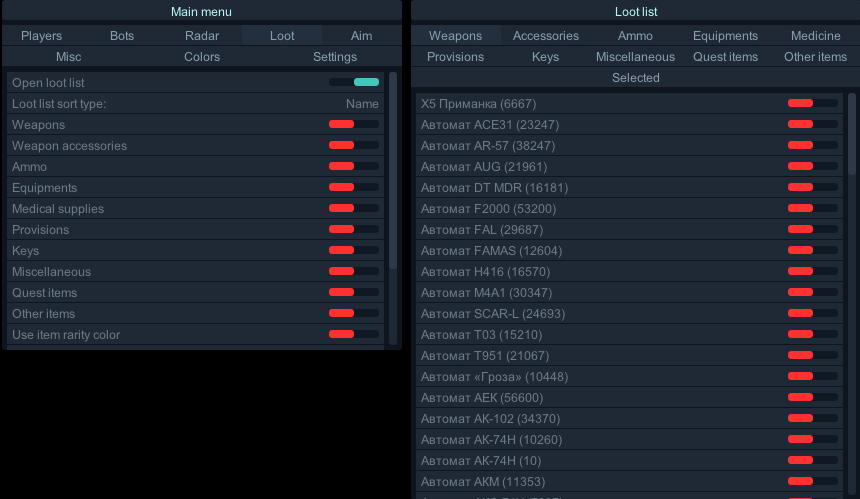Toggle the Quest items switch in Main menu
Screen dimensions: 860x499
354,292
